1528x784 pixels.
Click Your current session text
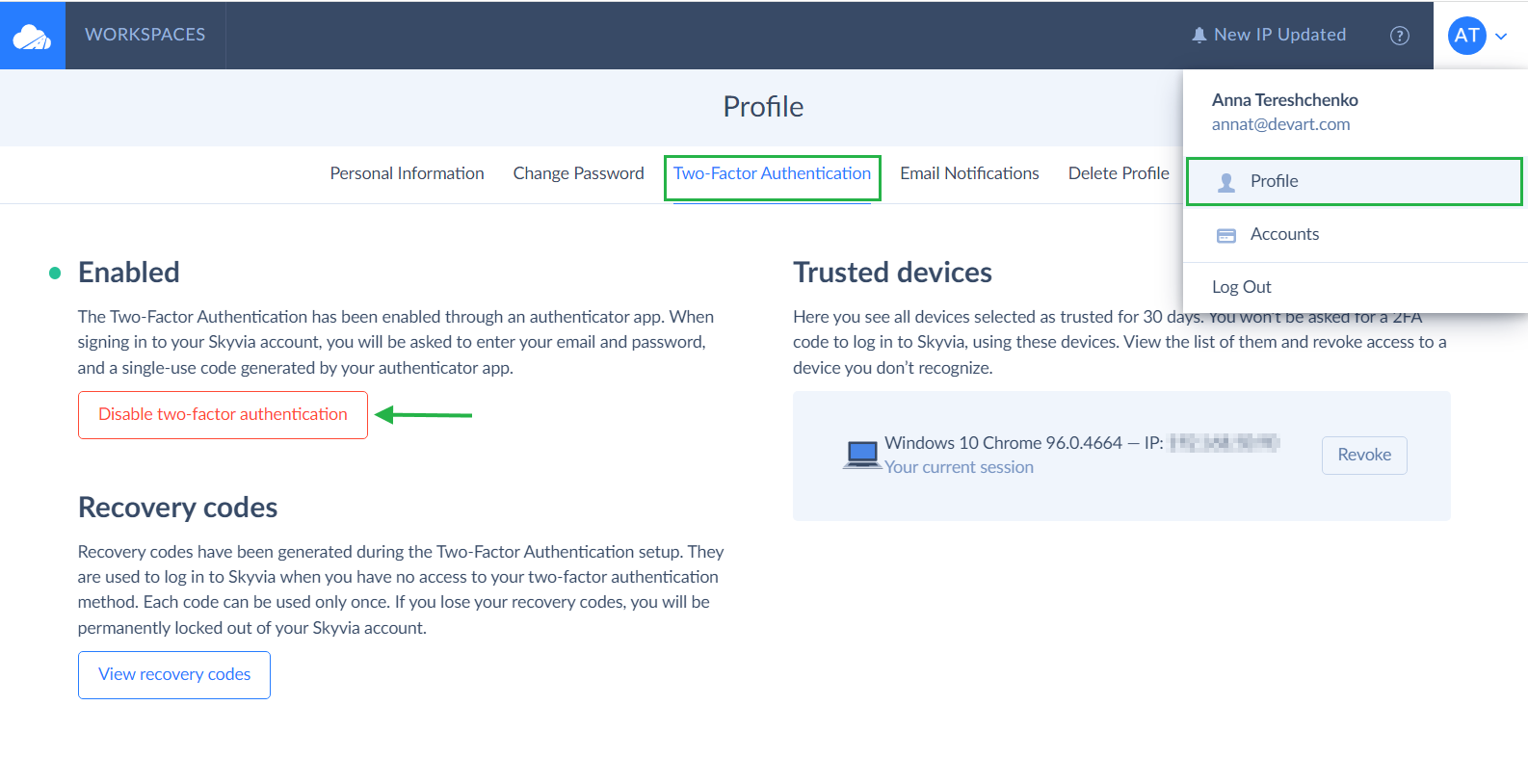(x=959, y=467)
